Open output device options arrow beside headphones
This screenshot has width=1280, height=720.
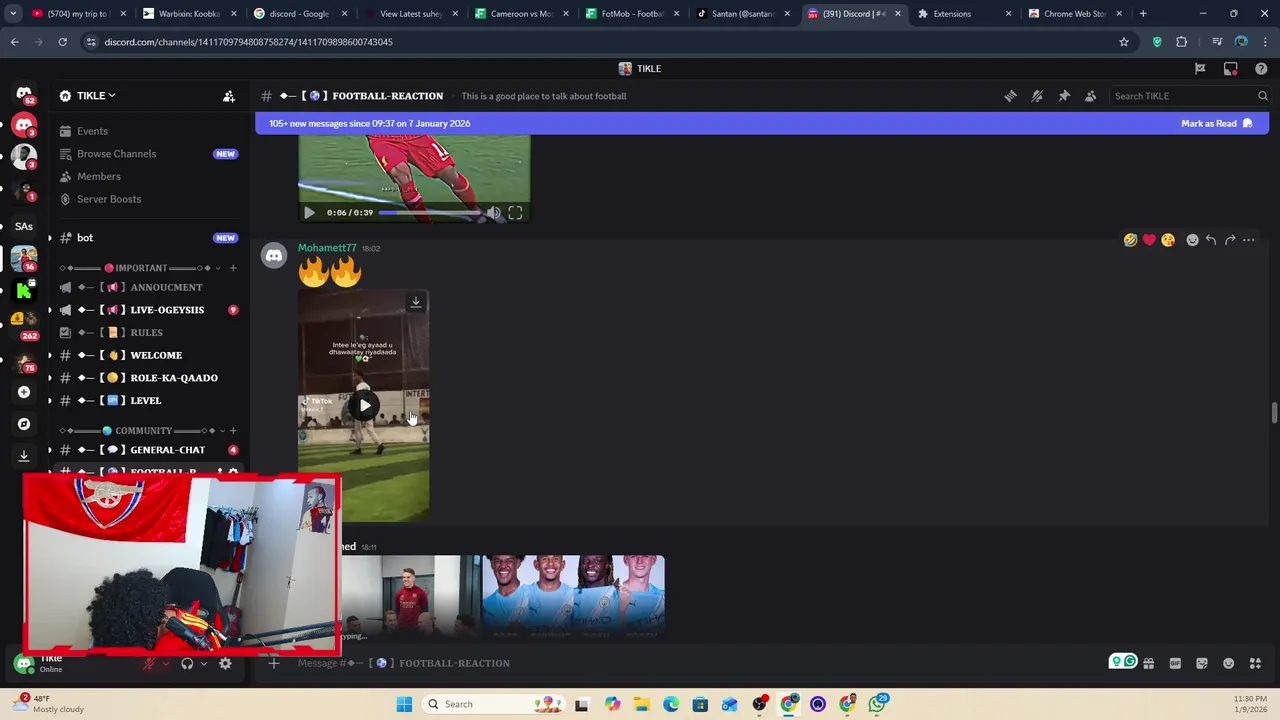pos(204,663)
